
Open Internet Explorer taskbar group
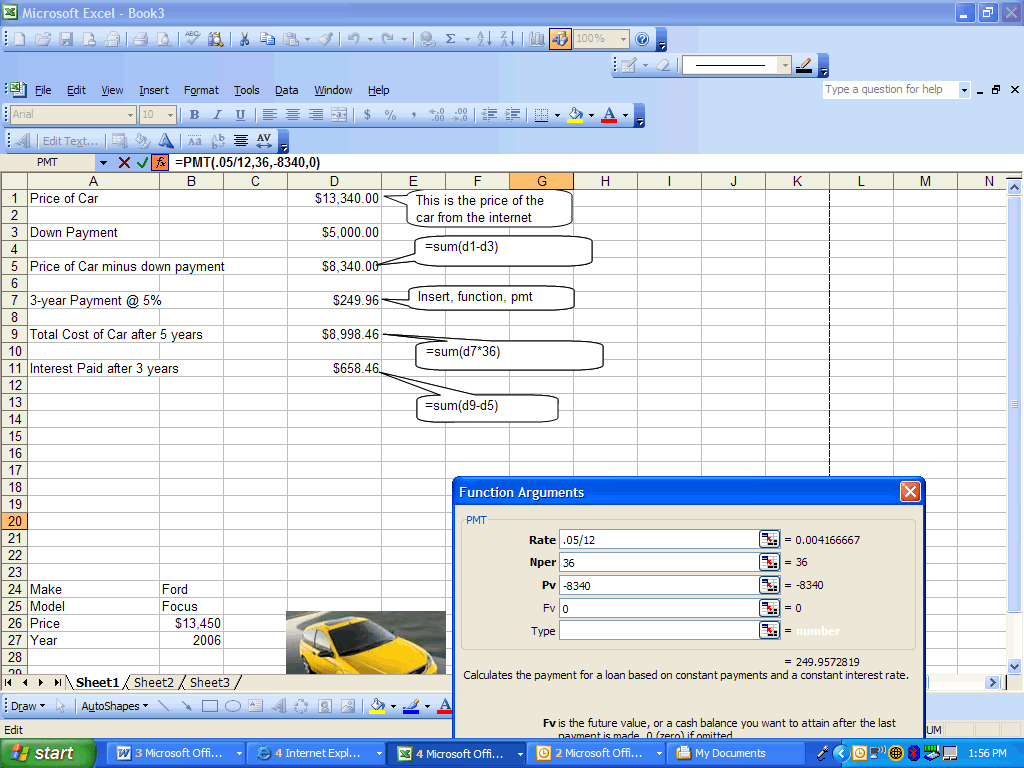tap(319, 753)
